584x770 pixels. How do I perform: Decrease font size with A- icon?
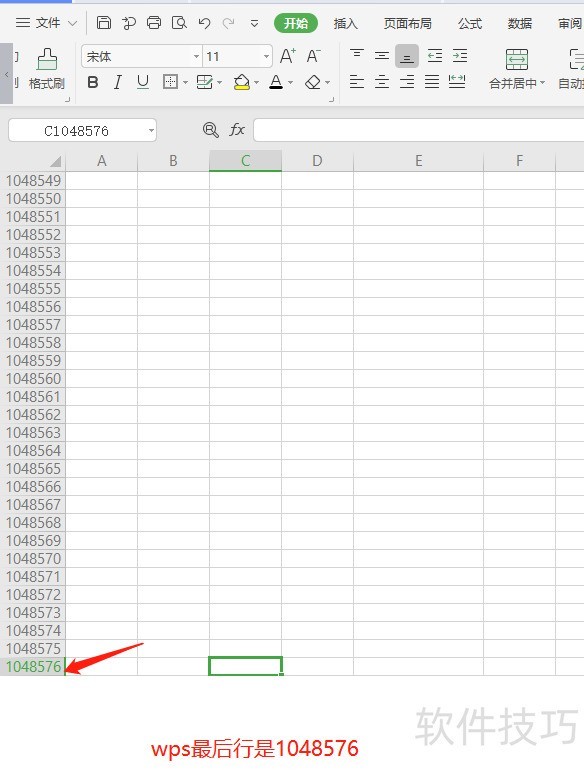tap(313, 56)
